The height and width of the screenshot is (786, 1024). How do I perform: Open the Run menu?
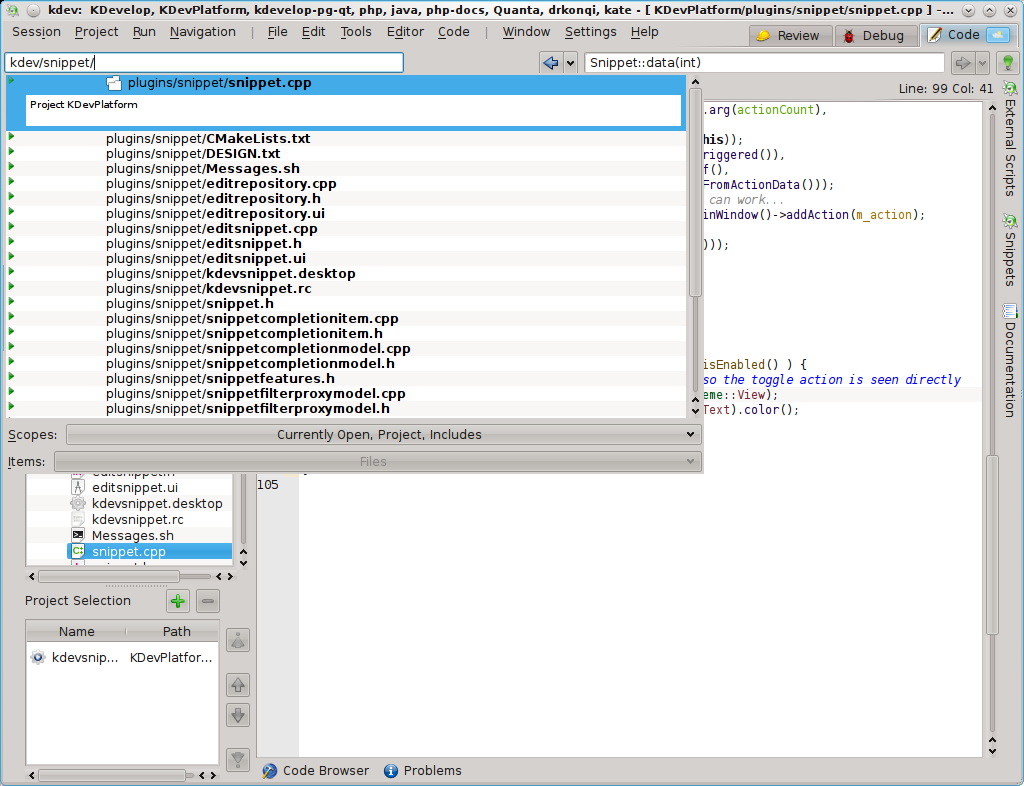point(144,32)
